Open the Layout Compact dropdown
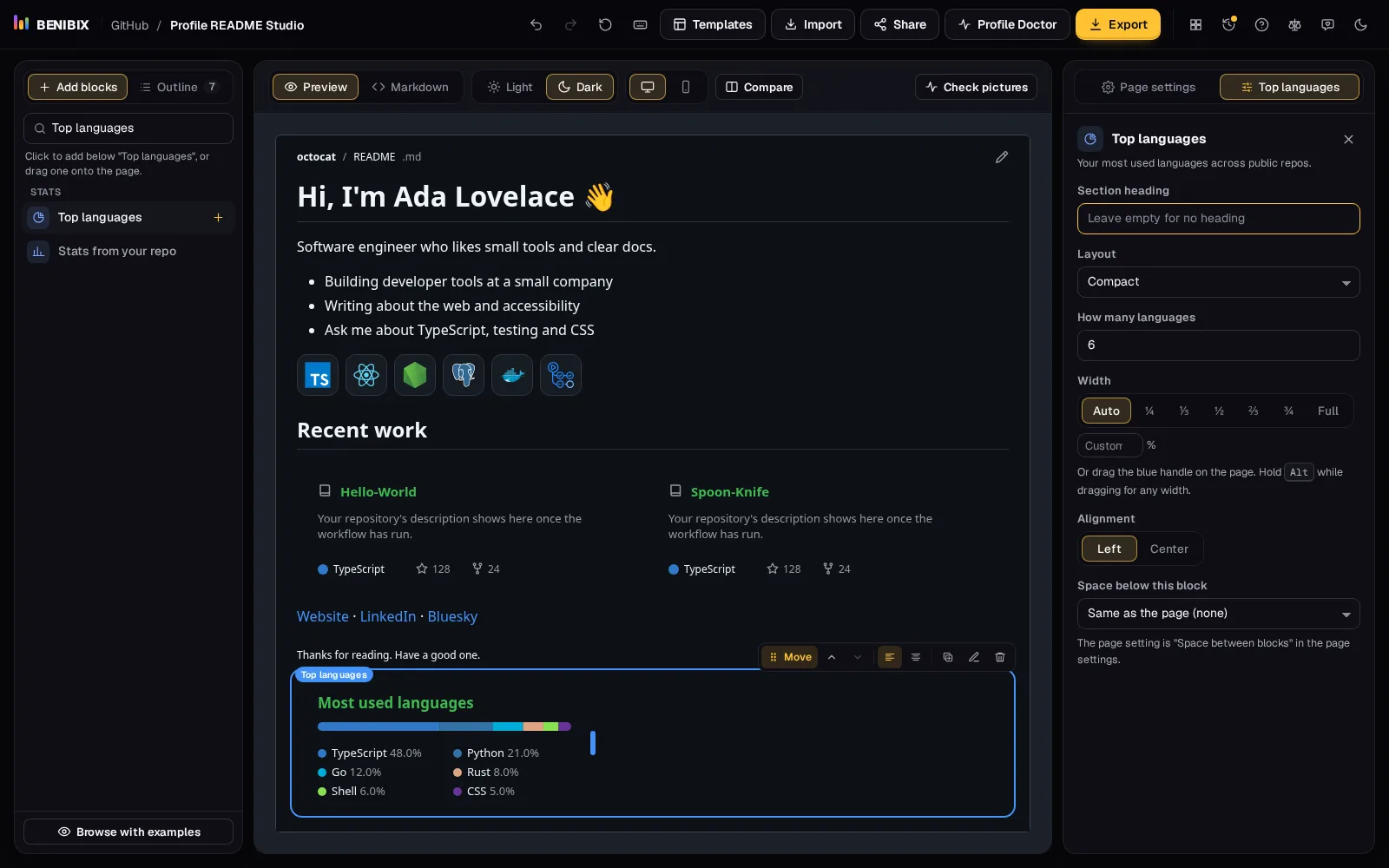 tap(1218, 282)
